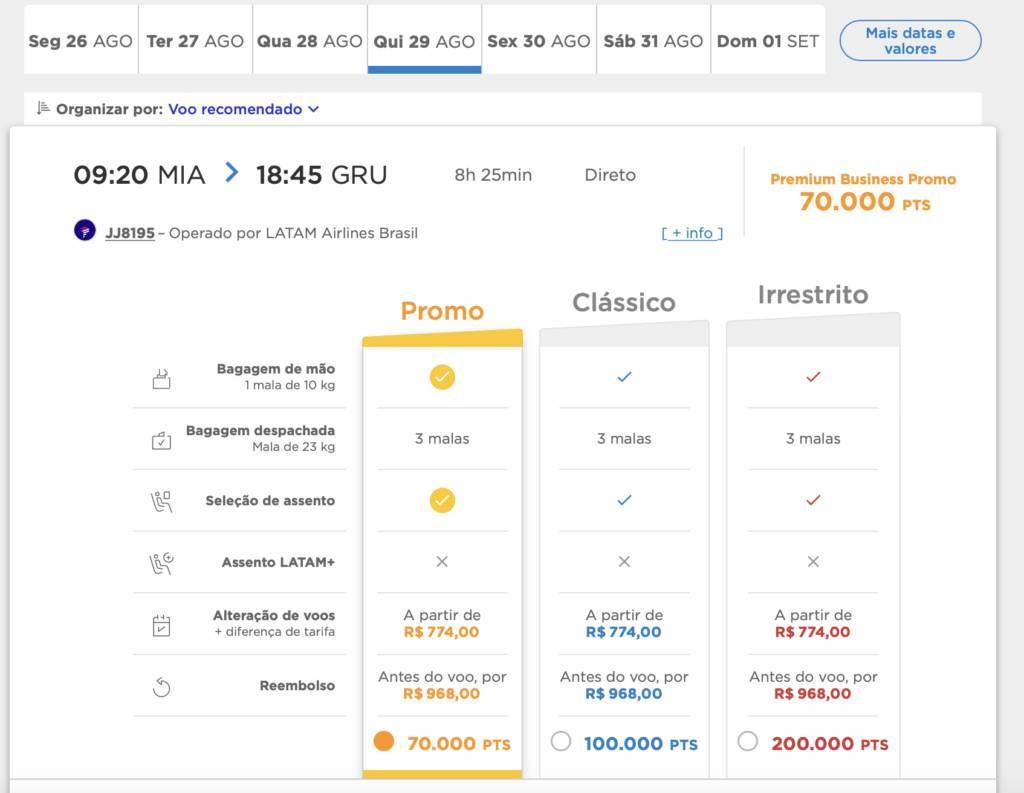This screenshot has height=793, width=1024.
Task: Click the checked baggage suitcase icon
Action: point(161,440)
